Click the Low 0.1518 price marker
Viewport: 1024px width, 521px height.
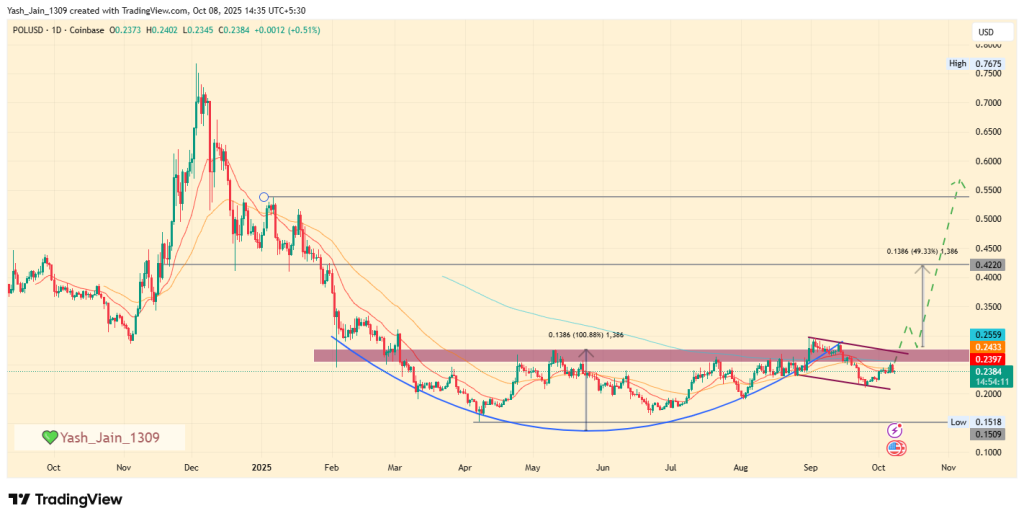975,423
